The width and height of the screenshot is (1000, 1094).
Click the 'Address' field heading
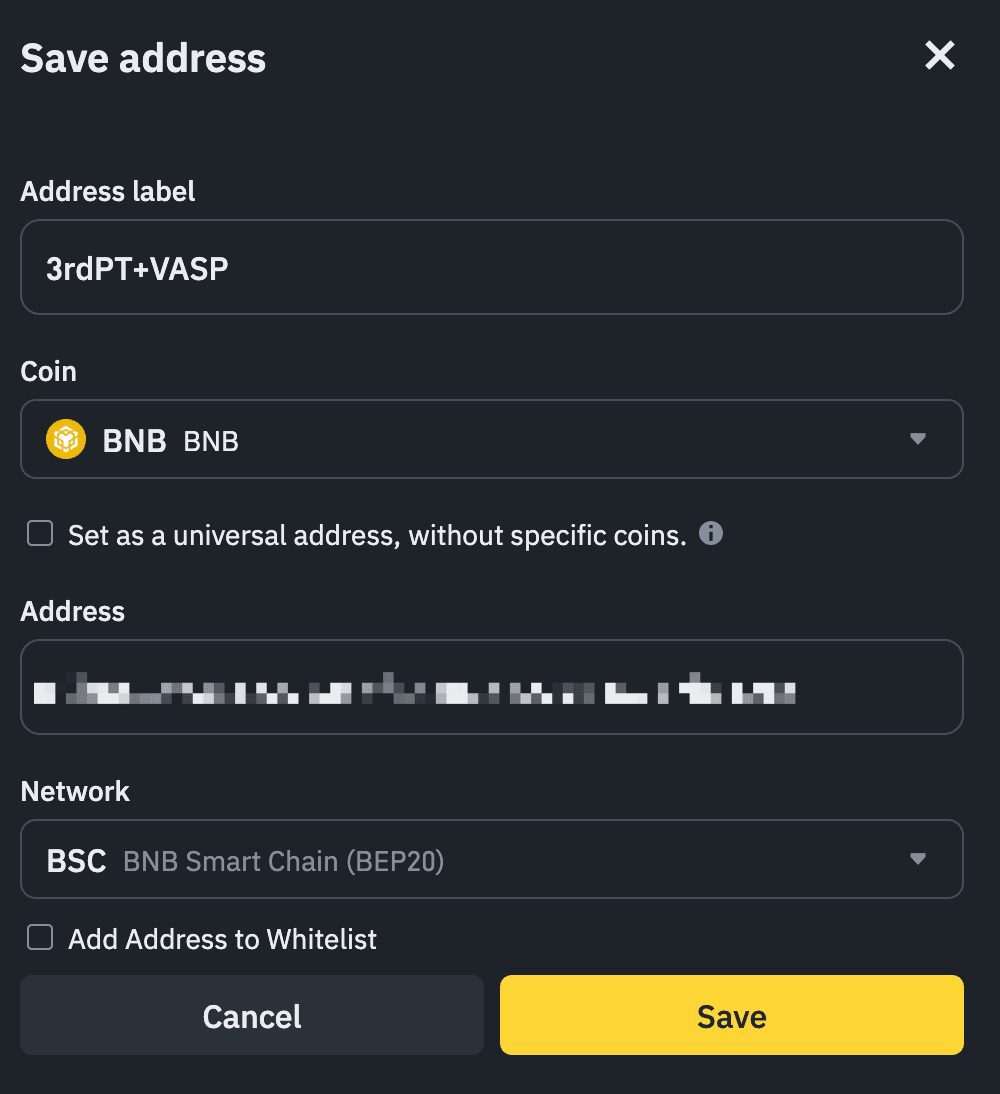click(x=73, y=611)
